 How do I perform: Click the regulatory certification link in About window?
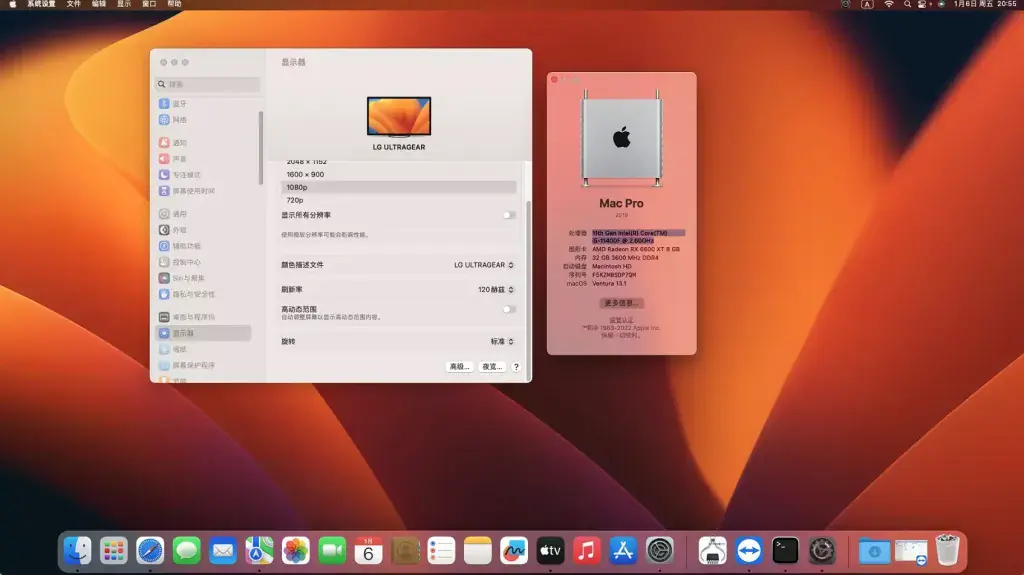pos(621,320)
